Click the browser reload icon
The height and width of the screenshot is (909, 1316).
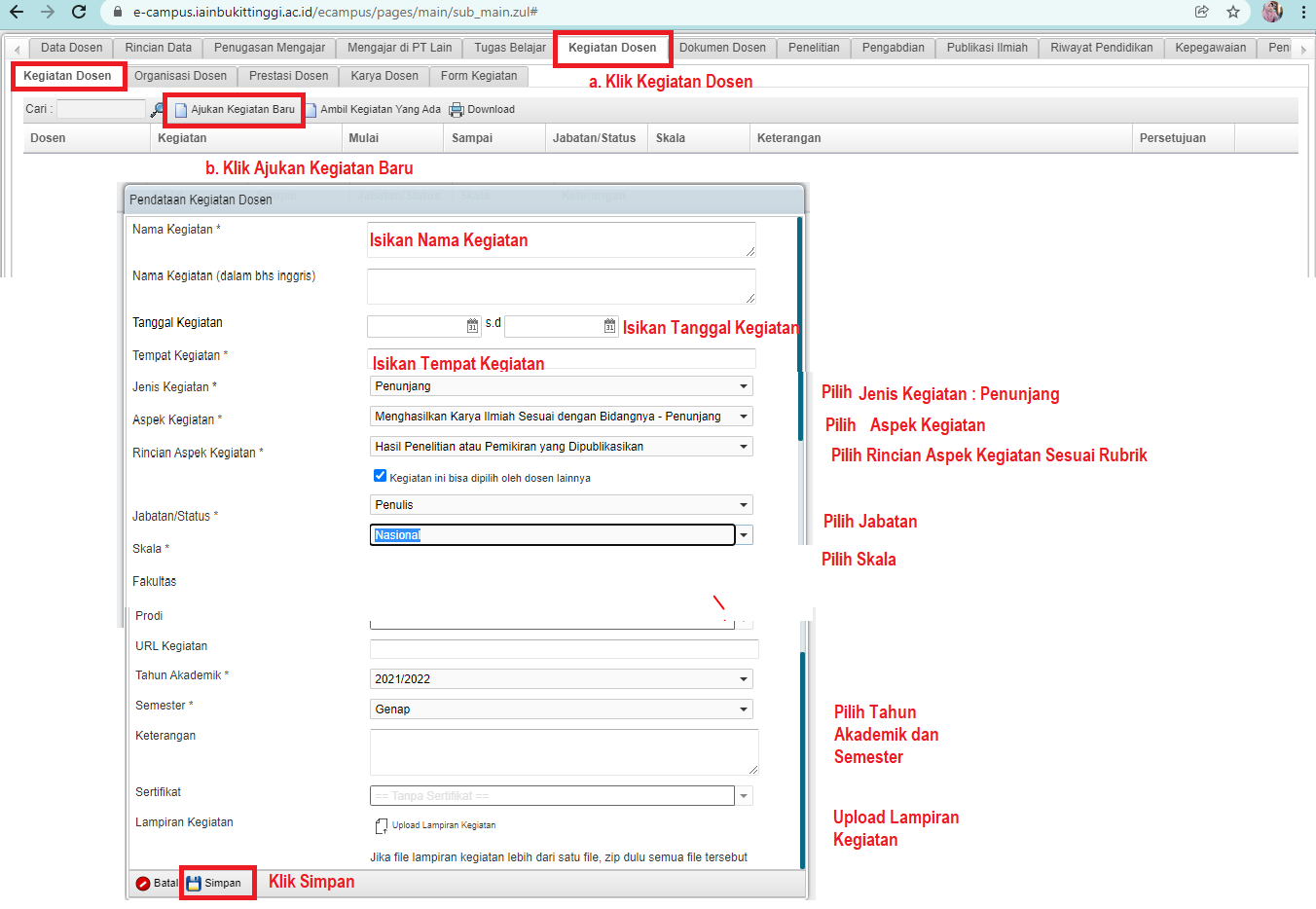pos(79,12)
